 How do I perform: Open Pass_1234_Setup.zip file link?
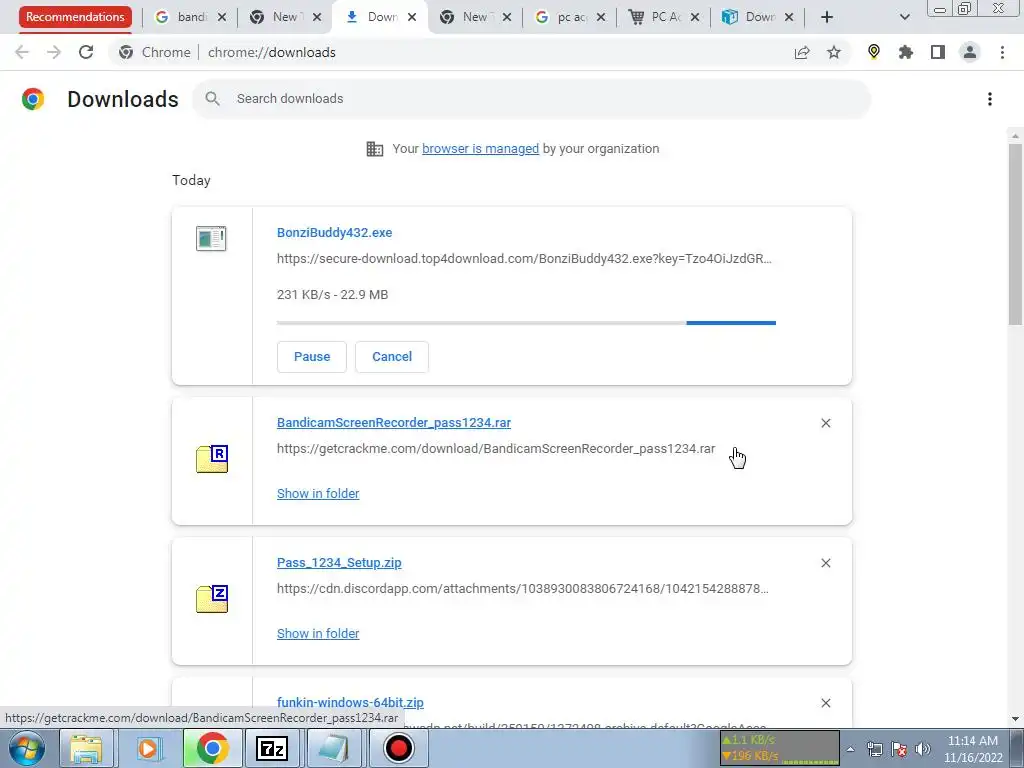339,563
